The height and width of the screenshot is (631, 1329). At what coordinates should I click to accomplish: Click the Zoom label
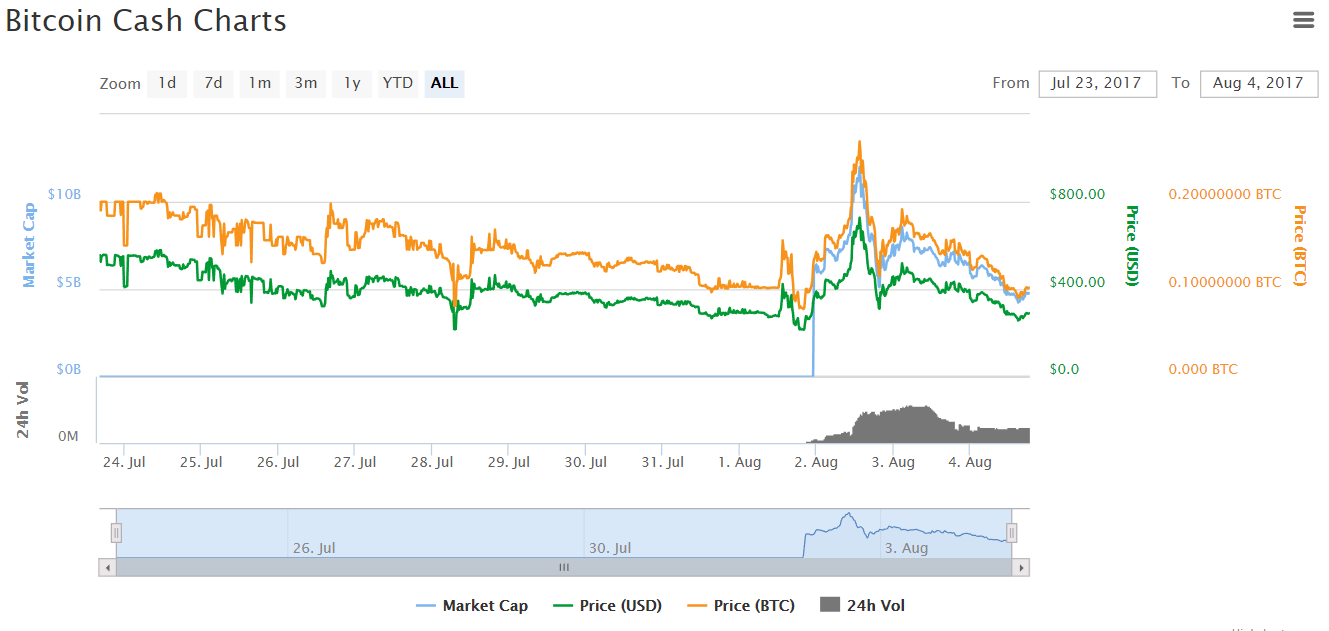[120, 84]
